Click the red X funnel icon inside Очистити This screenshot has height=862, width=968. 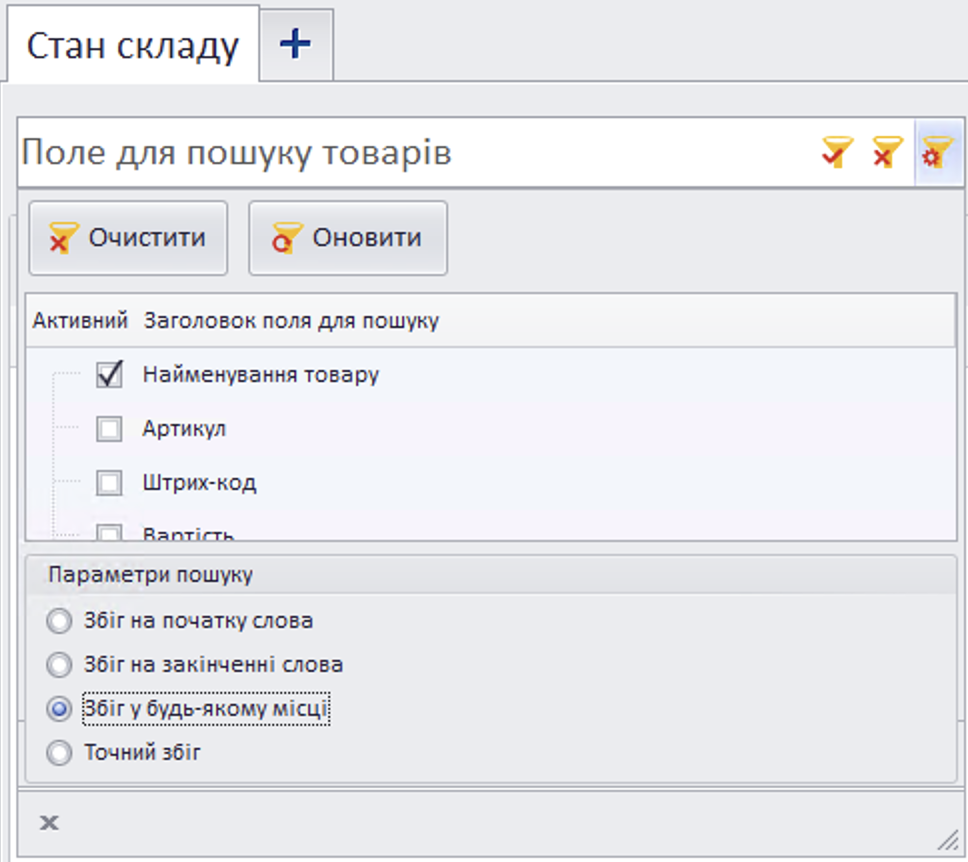click(62, 238)
